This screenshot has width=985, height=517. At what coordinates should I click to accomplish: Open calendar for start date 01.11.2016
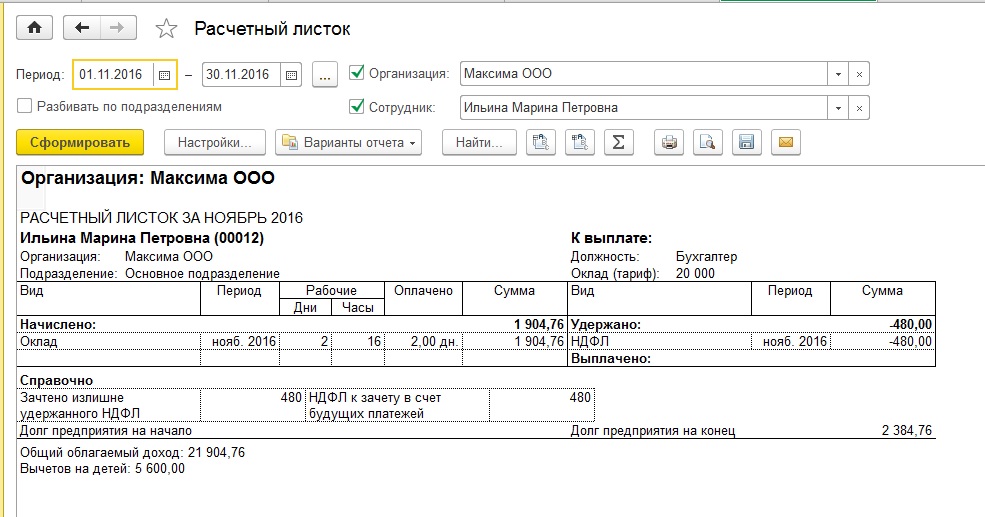click(164, 74)
